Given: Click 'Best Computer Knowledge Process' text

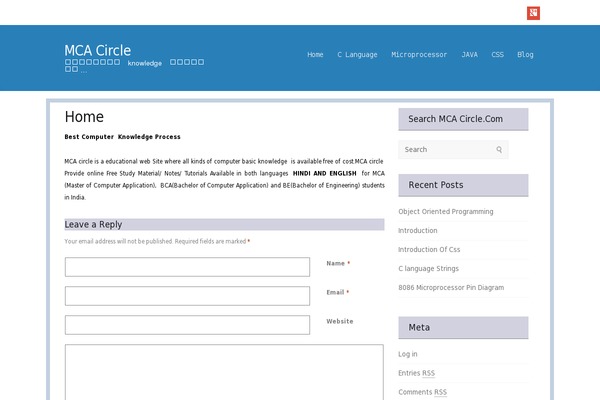Looking at the screenshot, I should click(x=122, y=137).
